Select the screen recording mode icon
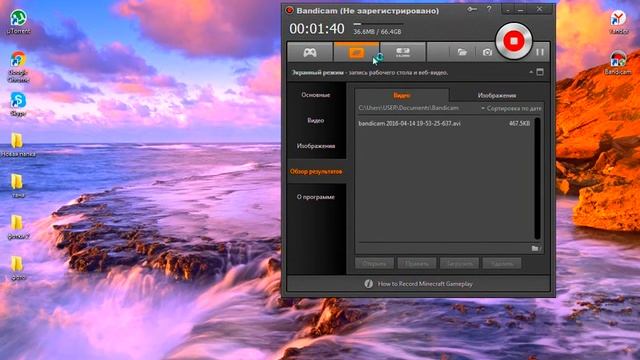 [x=356, y=52]
